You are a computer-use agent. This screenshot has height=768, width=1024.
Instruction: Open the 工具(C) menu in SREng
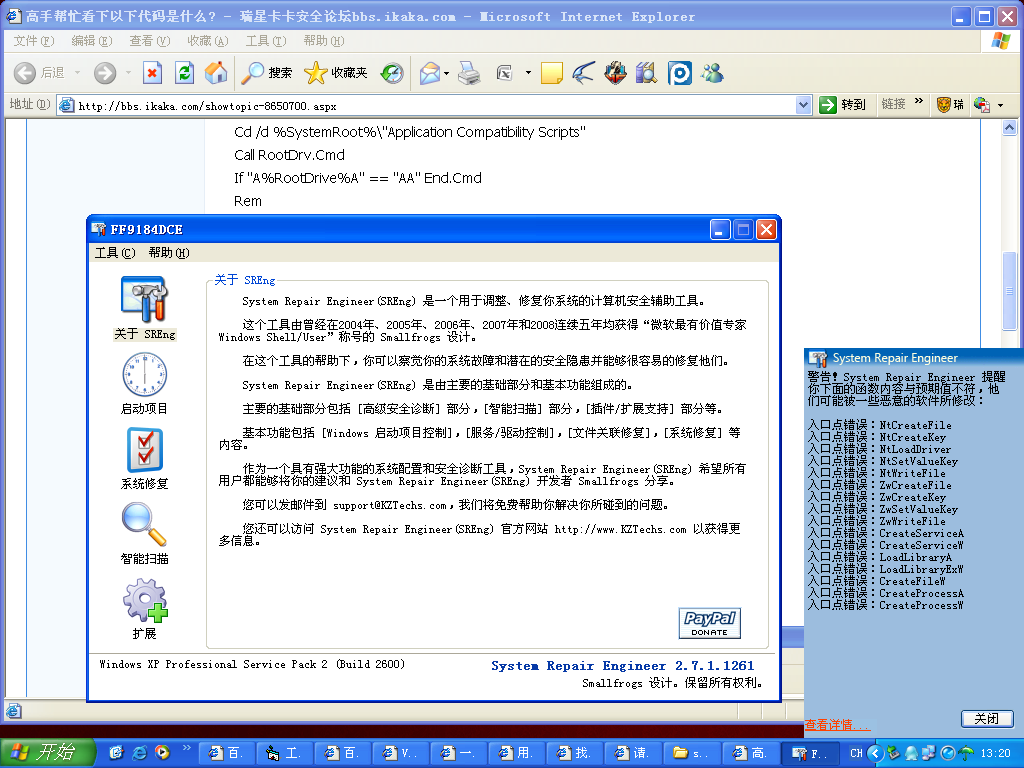[x=115, y=253]
